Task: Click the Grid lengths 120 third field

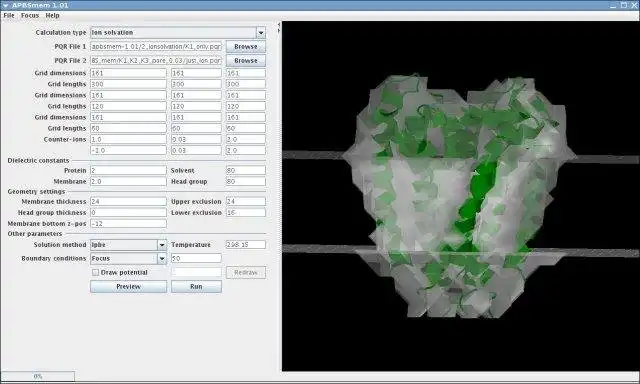Action: (246, 106)
